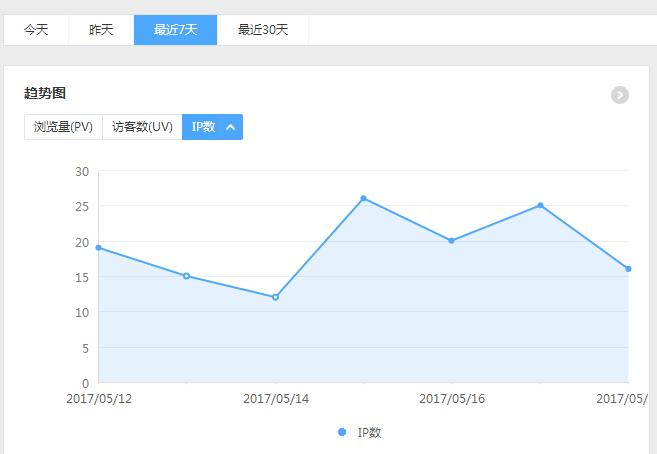Click the last data point at the chart's right edge
This screenshot has height=454, width=657.
click(x=628, y=269)
